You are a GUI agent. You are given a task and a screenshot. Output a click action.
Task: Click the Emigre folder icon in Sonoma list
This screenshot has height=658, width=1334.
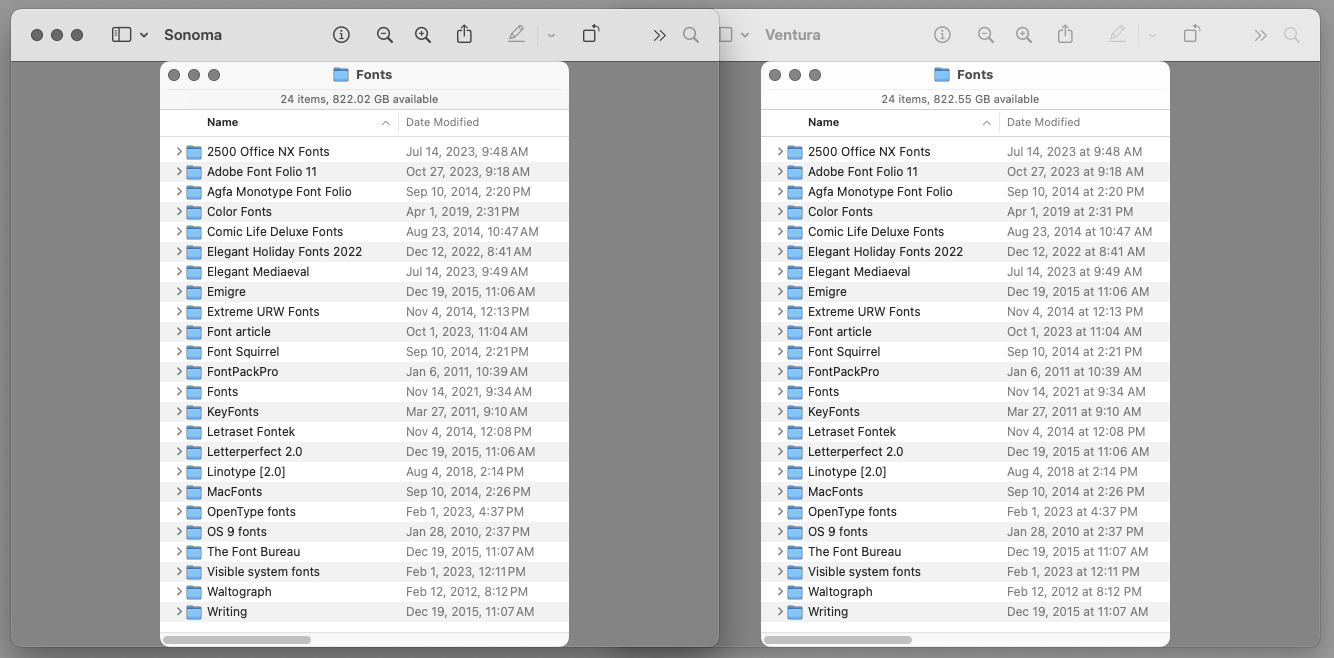pyautogui.click(x=194, y=292)
